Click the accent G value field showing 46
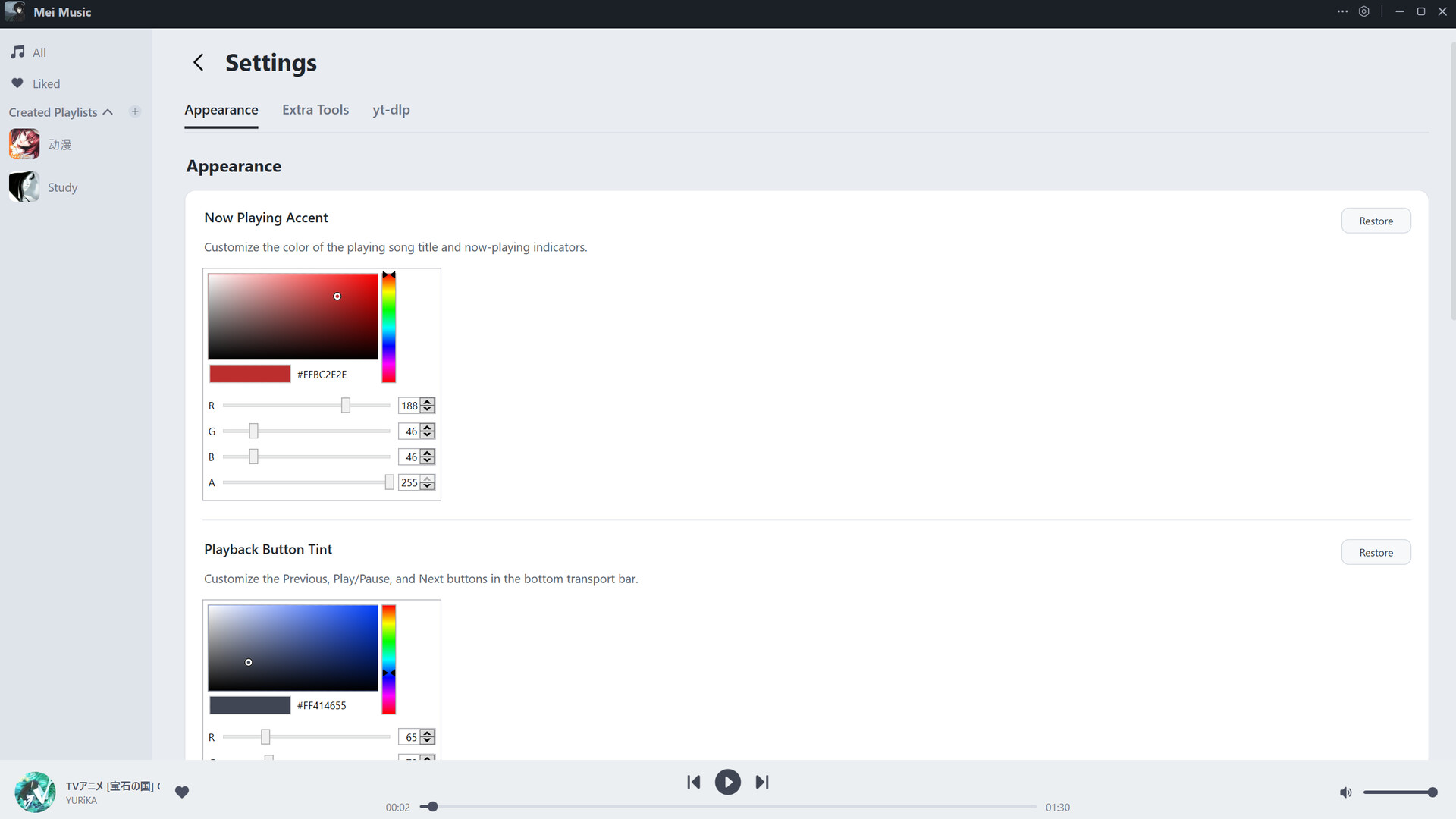Image resolution: width=1456 pixels, height=819 pixels. pyautogui.click(x=409, y=431)
